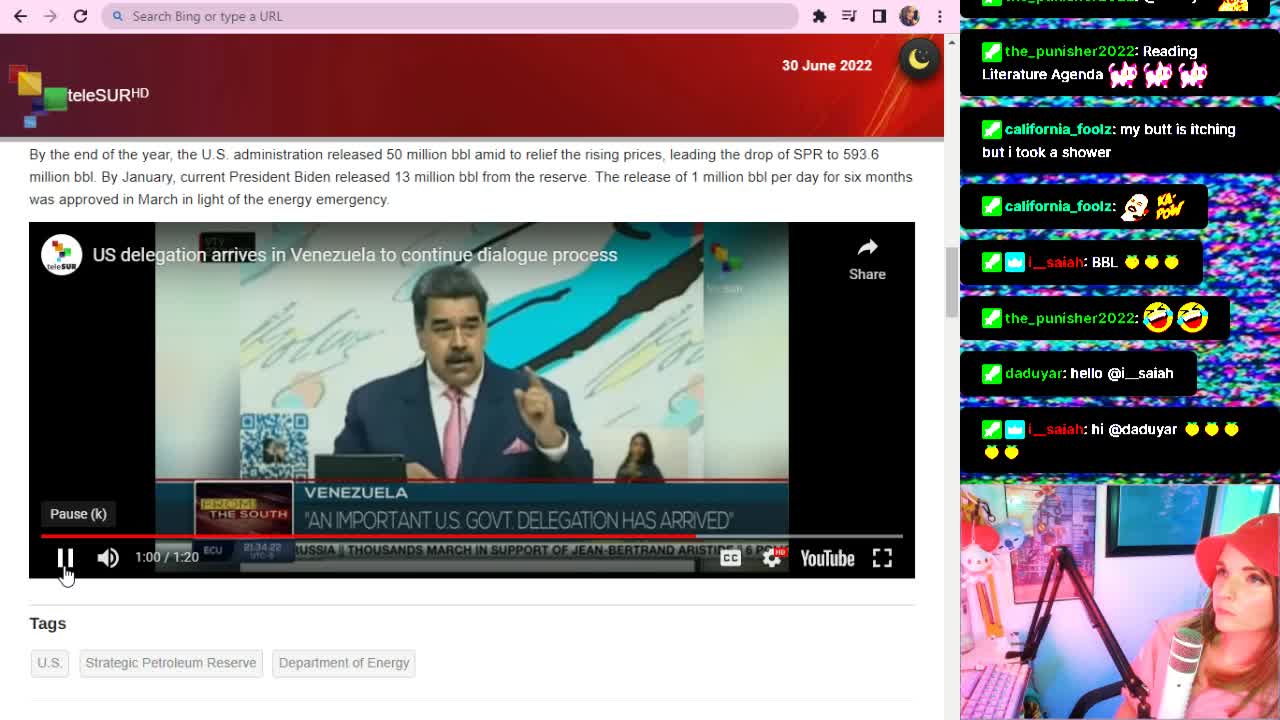Open the media playback control icon
Viewport: 1280px width, 720px height.
849,16
